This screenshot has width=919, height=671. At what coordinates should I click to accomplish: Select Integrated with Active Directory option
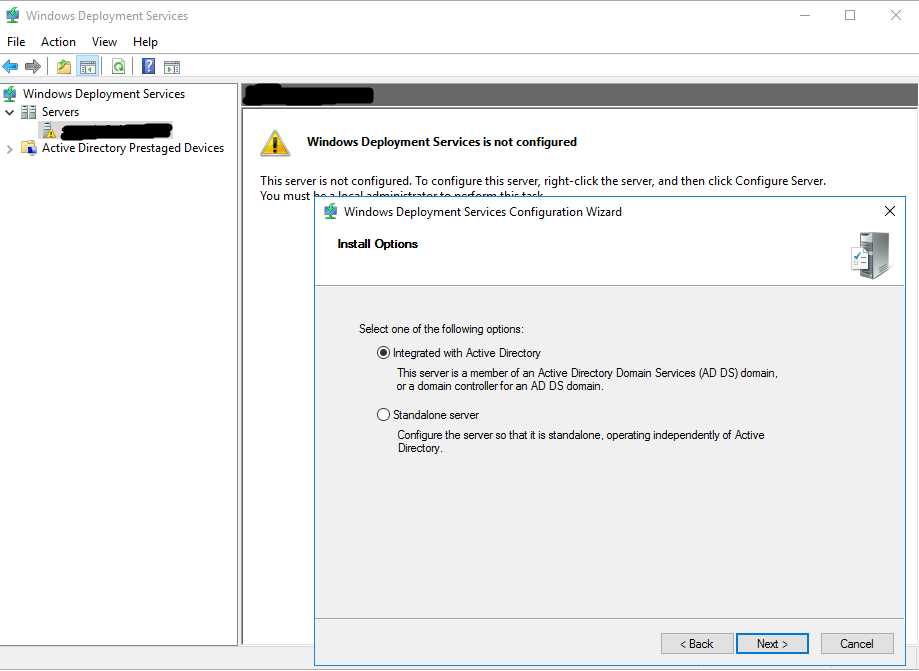pos(383,353)
